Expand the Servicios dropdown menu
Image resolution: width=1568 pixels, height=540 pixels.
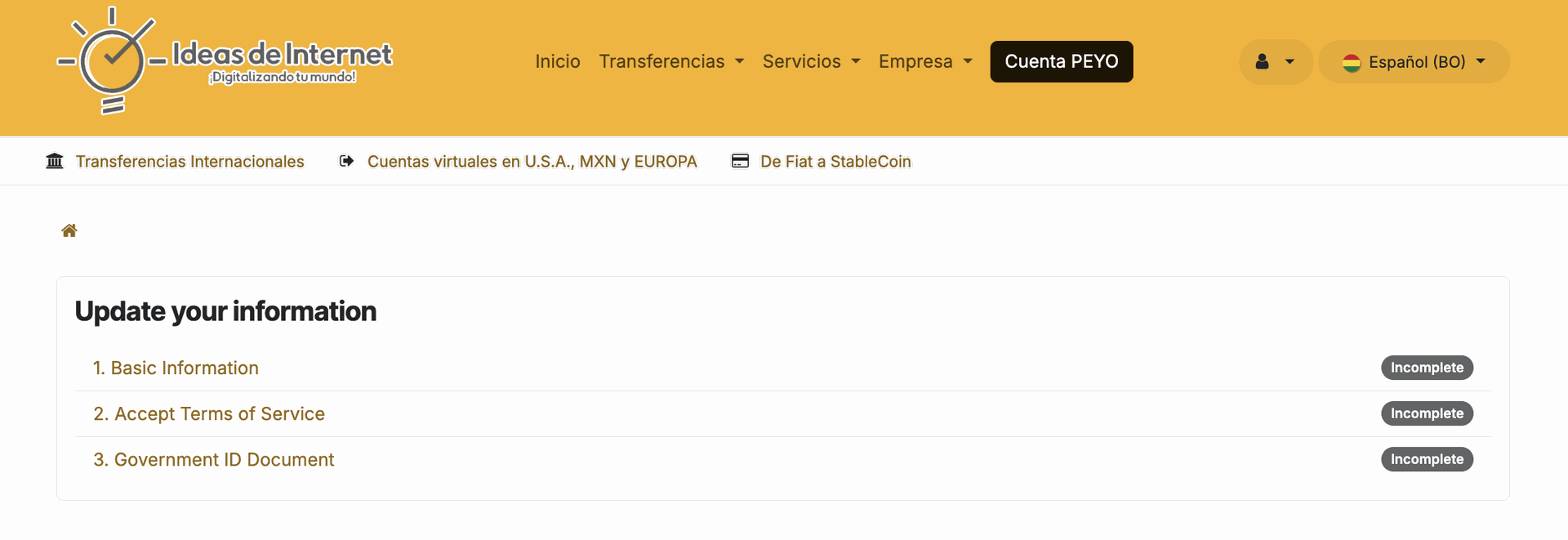tap(811, 62)
